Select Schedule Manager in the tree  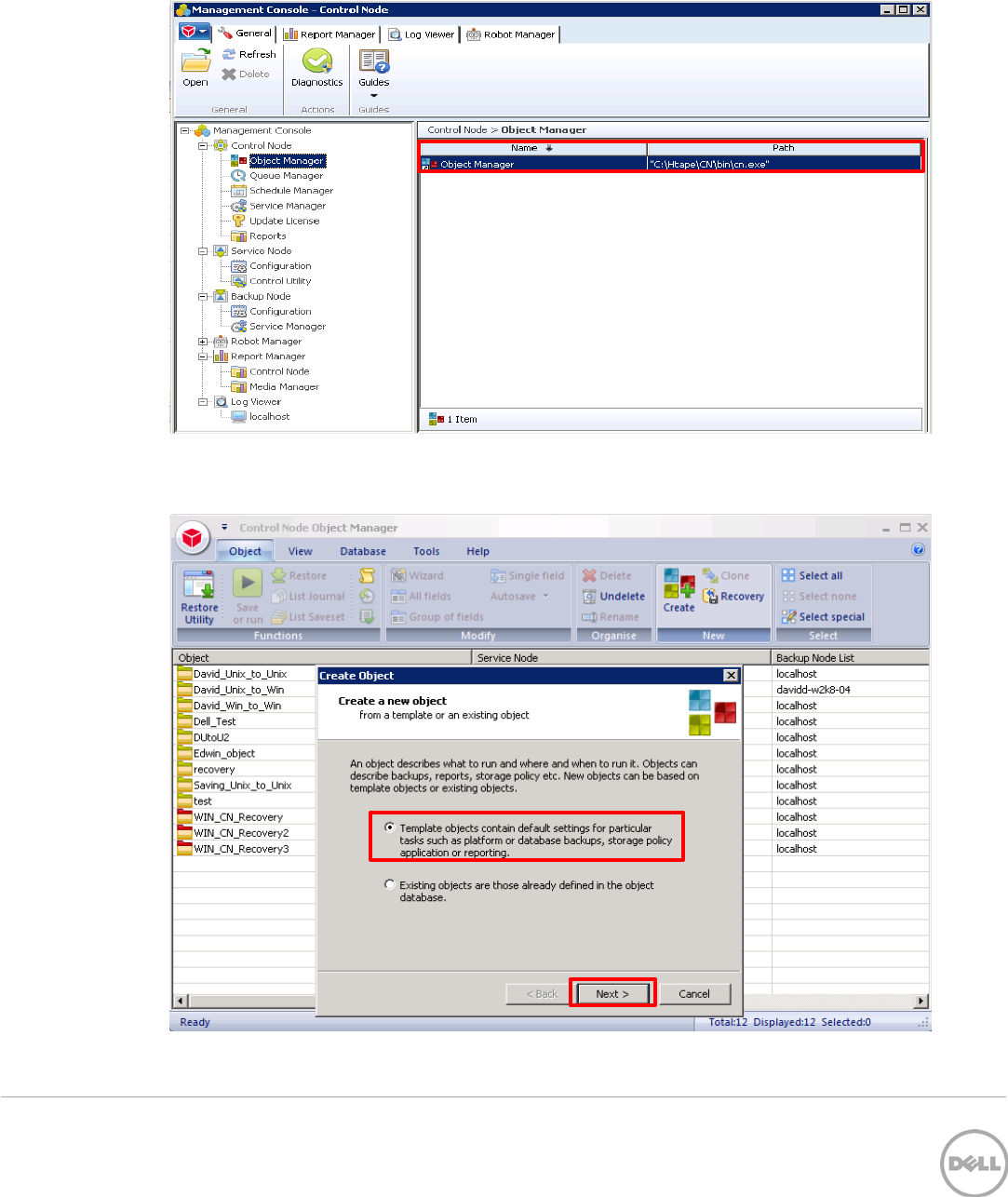[290, 191]
